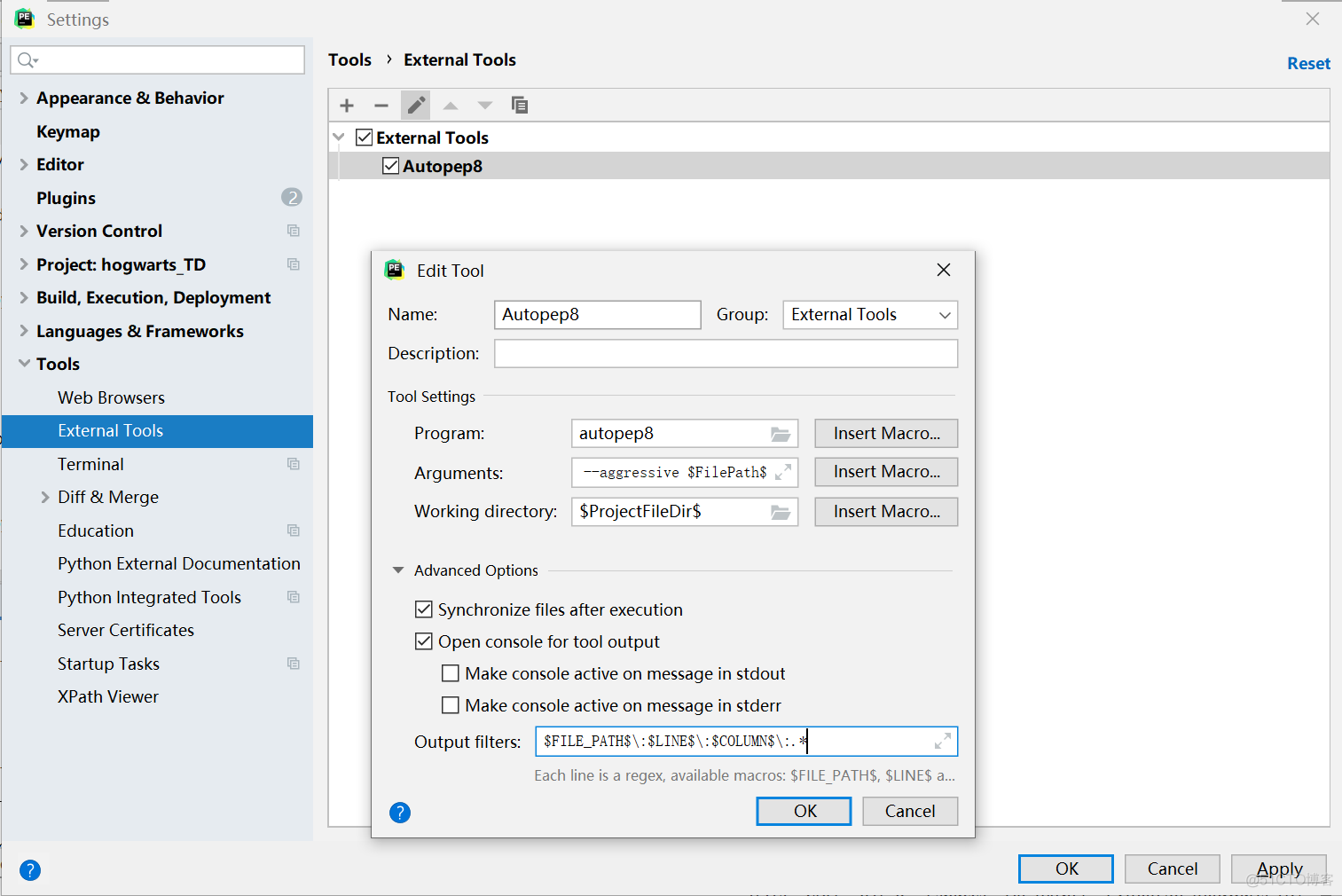Click project-level icon beside Project: hogwarts_TD
This screenshot has height=896, width=1342.
(294, 264)
